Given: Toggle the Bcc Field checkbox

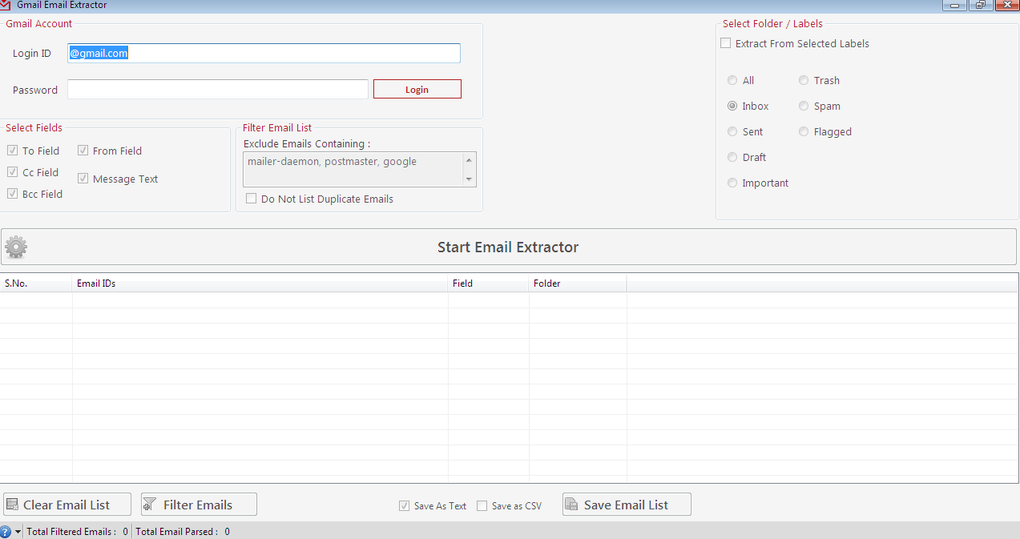Looking at the screenshot, I should tap(12, 194).
